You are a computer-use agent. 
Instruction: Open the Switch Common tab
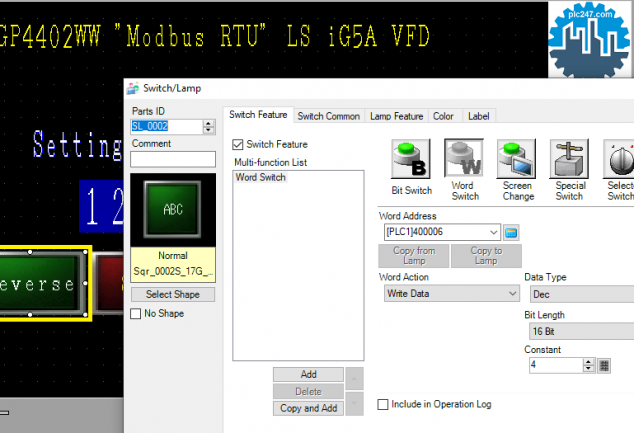[x=329, y=116]
